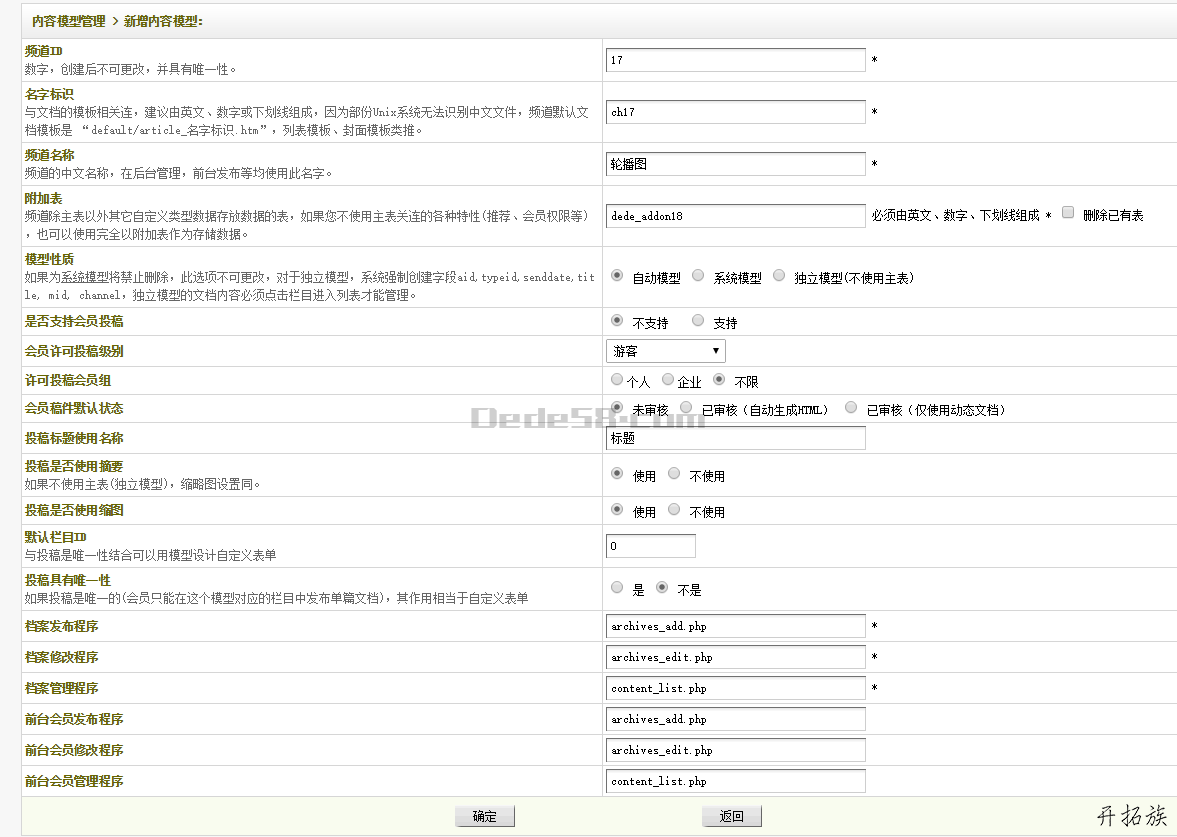Focus the 默认栏目ID field
Image resolution: width=1177 pixels, height=837 pixels.
(x=651, y=546)
